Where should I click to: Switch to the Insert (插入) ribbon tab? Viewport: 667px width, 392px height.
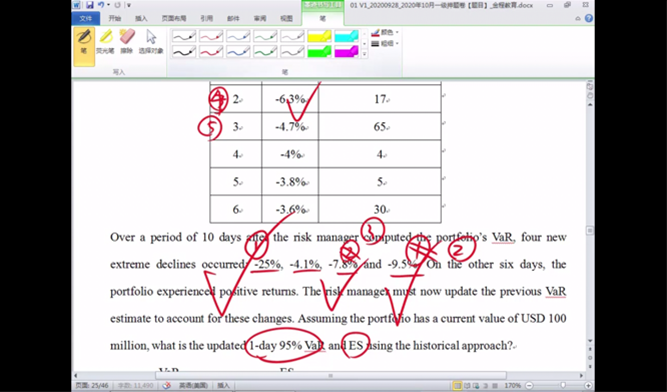click(141, 18)
